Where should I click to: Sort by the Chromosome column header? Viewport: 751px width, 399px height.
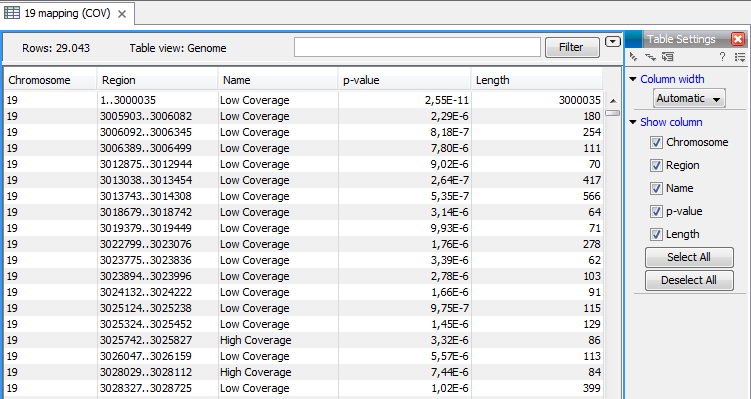point(50,80)
